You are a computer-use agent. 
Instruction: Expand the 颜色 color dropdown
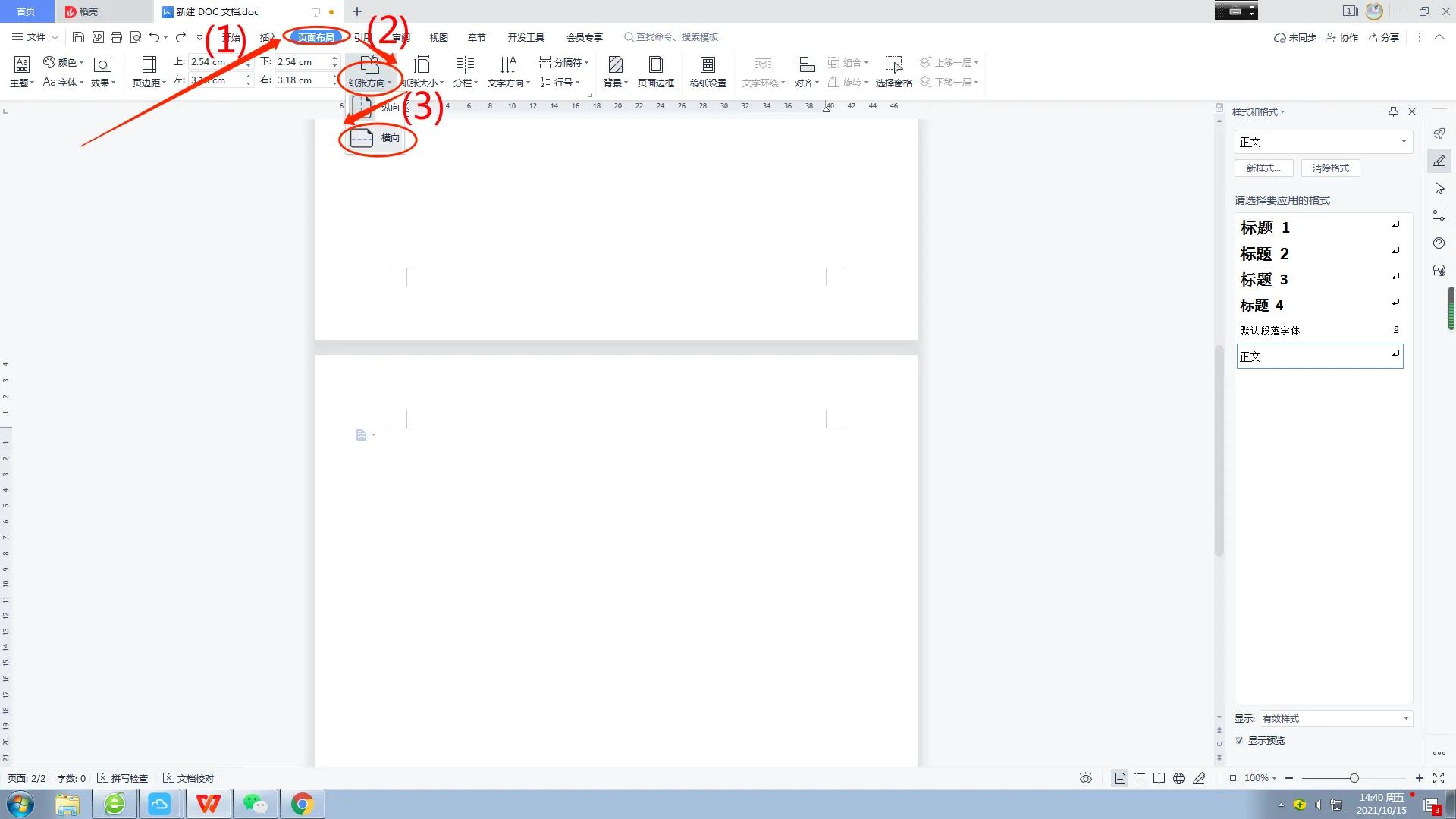tap(64, 62)
